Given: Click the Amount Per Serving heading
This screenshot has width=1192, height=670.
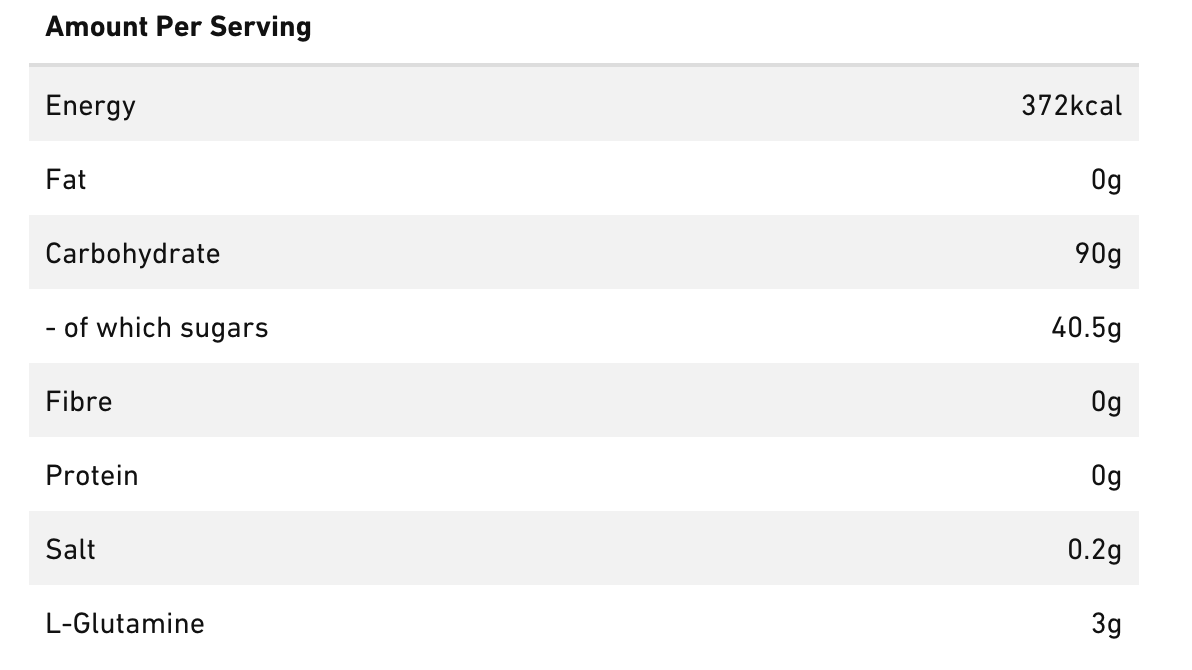Looking at the screenshot, I should [178, 27].
